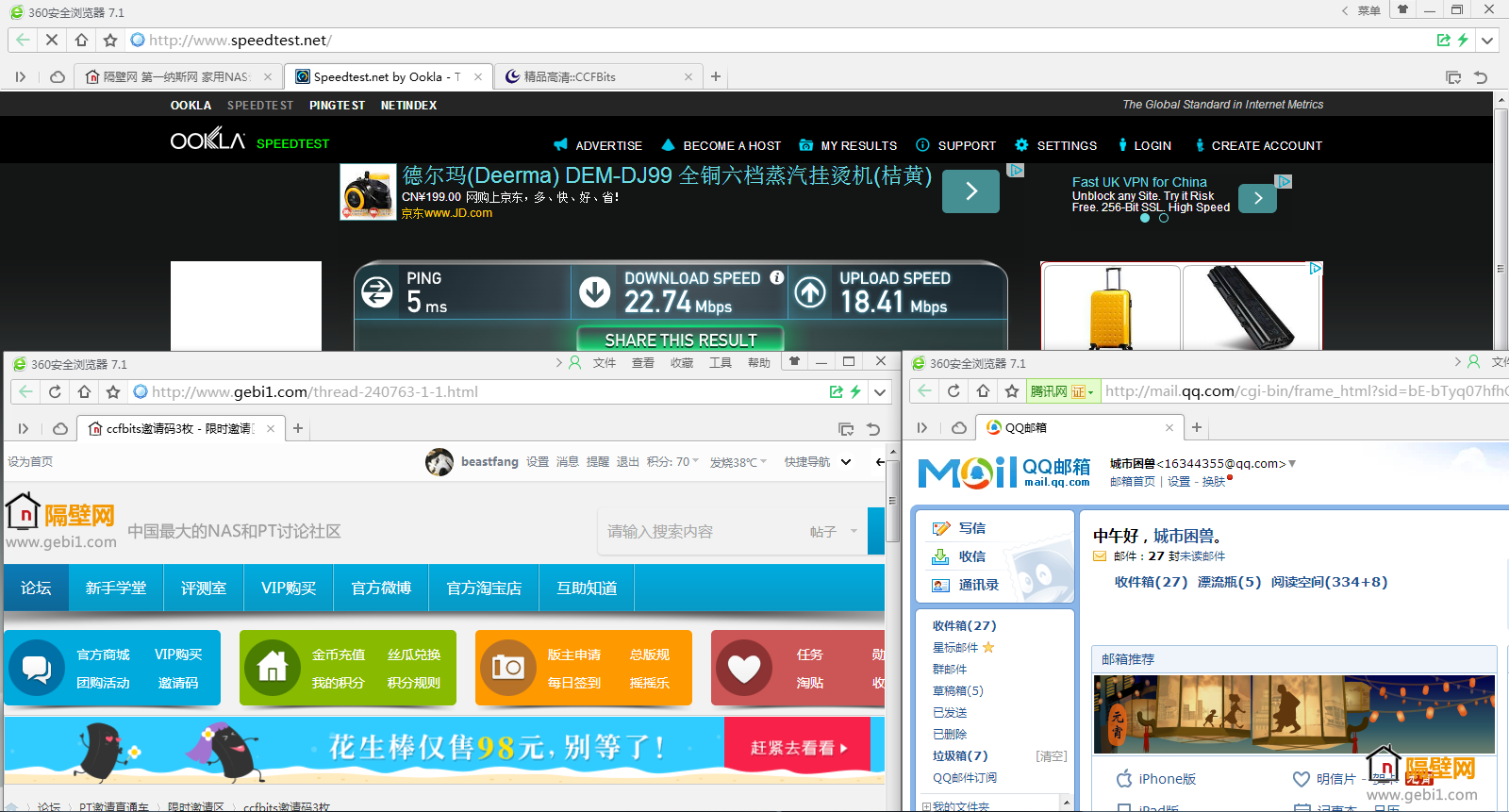Select the 评测室 navigation tab
The height and width of the screenshot is (812, 1509).
tap(204, 588)
